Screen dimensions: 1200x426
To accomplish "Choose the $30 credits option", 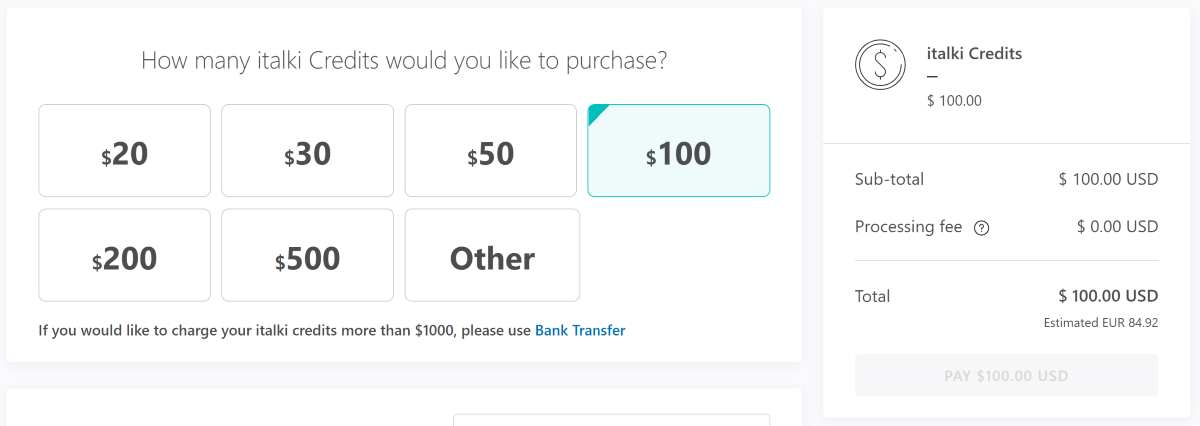I will click(307, 151).
